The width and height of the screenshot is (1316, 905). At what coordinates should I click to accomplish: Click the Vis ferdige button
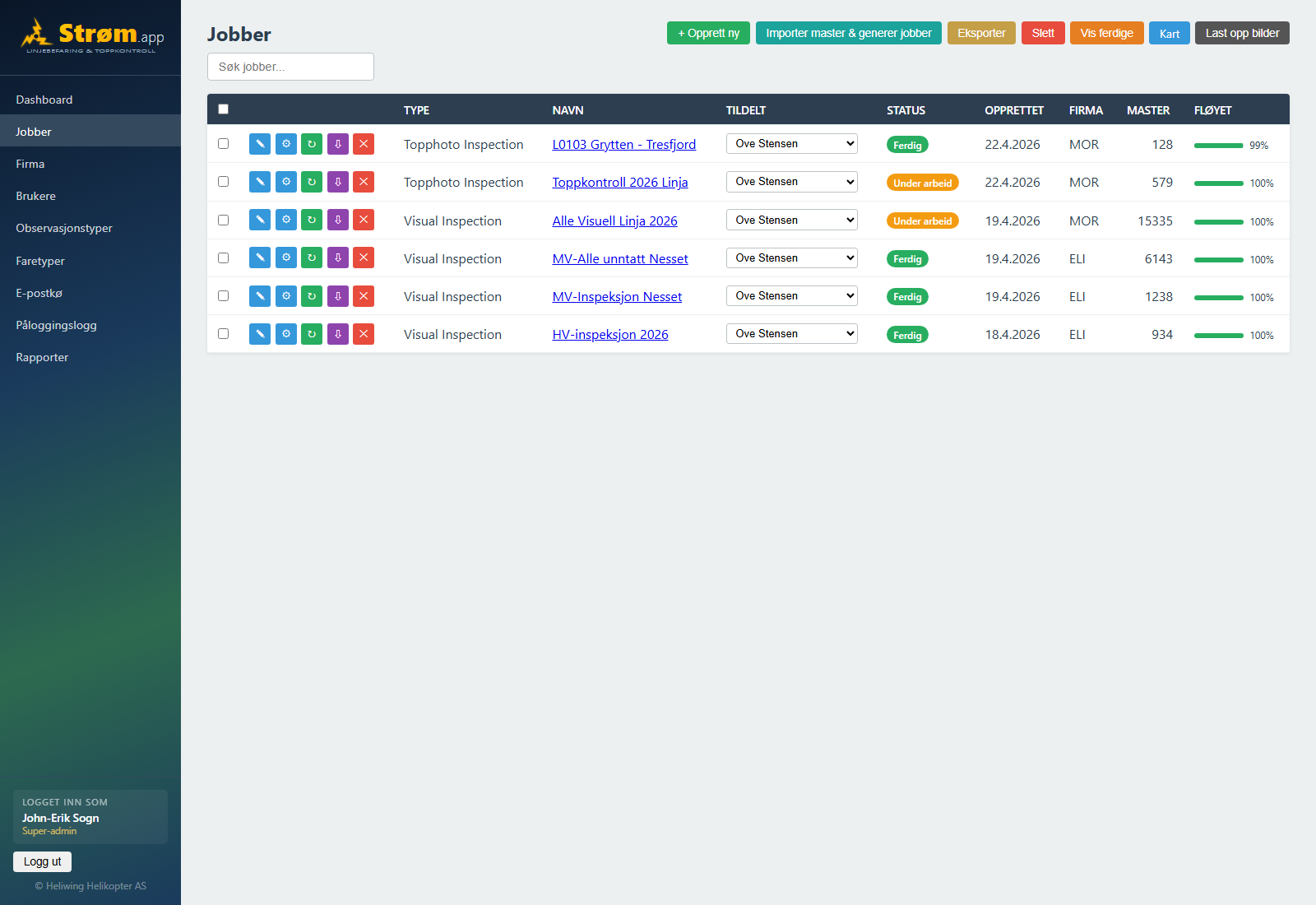pos(1106,33)
